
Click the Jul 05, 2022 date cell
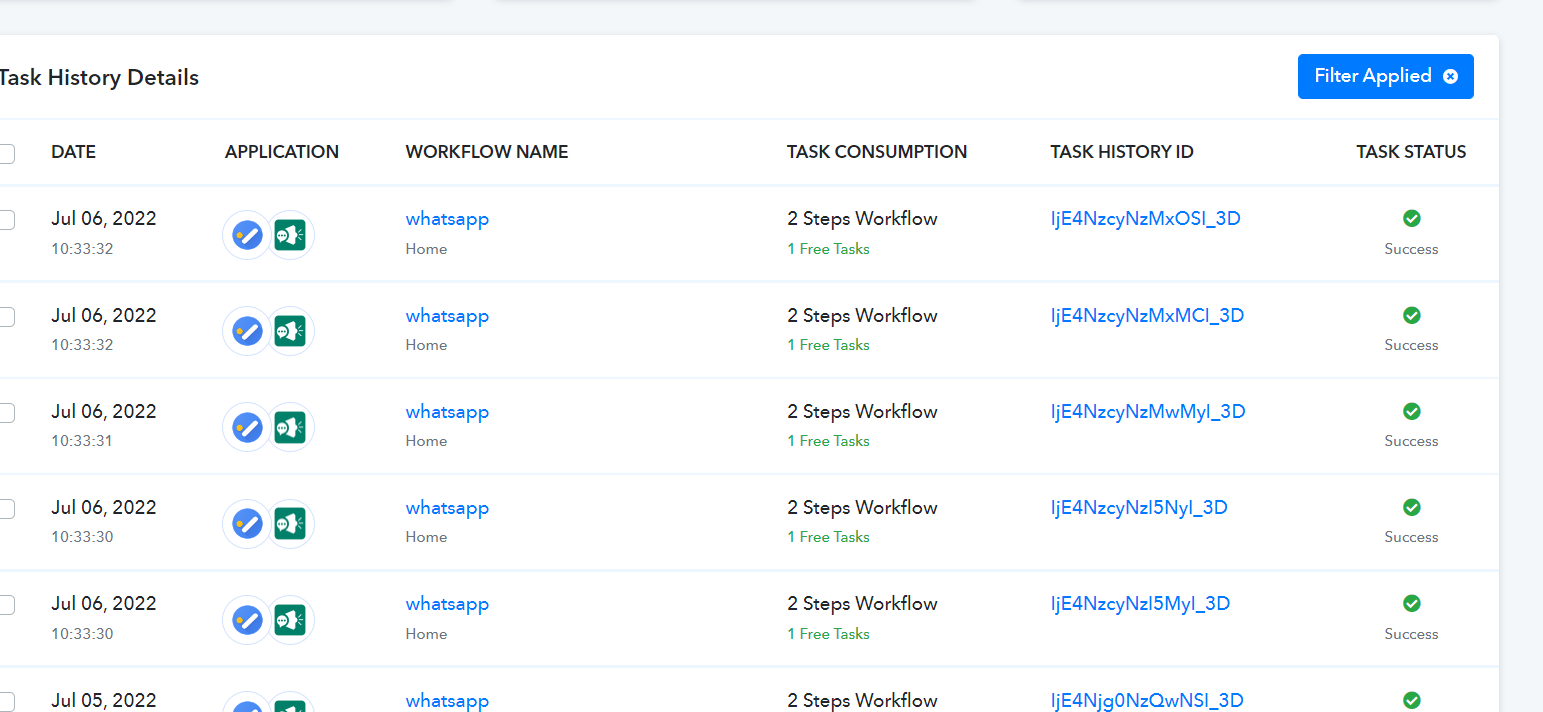tap(104, 700)
